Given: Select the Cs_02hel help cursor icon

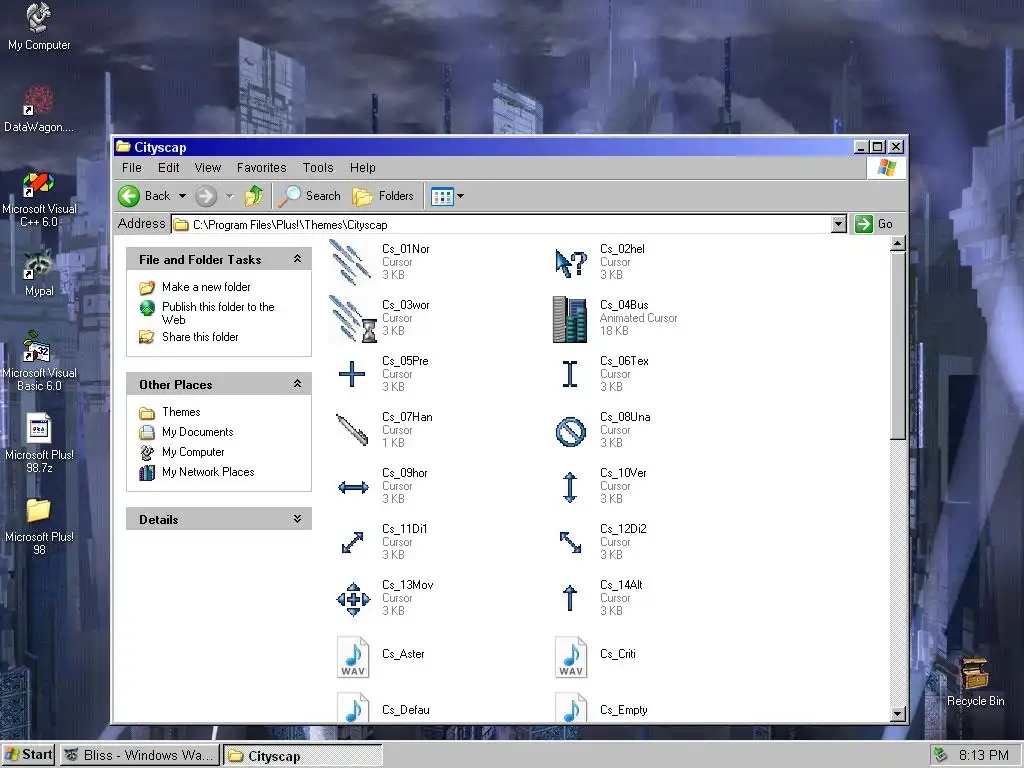Looking at the screenshot, I should click(570, 263).
